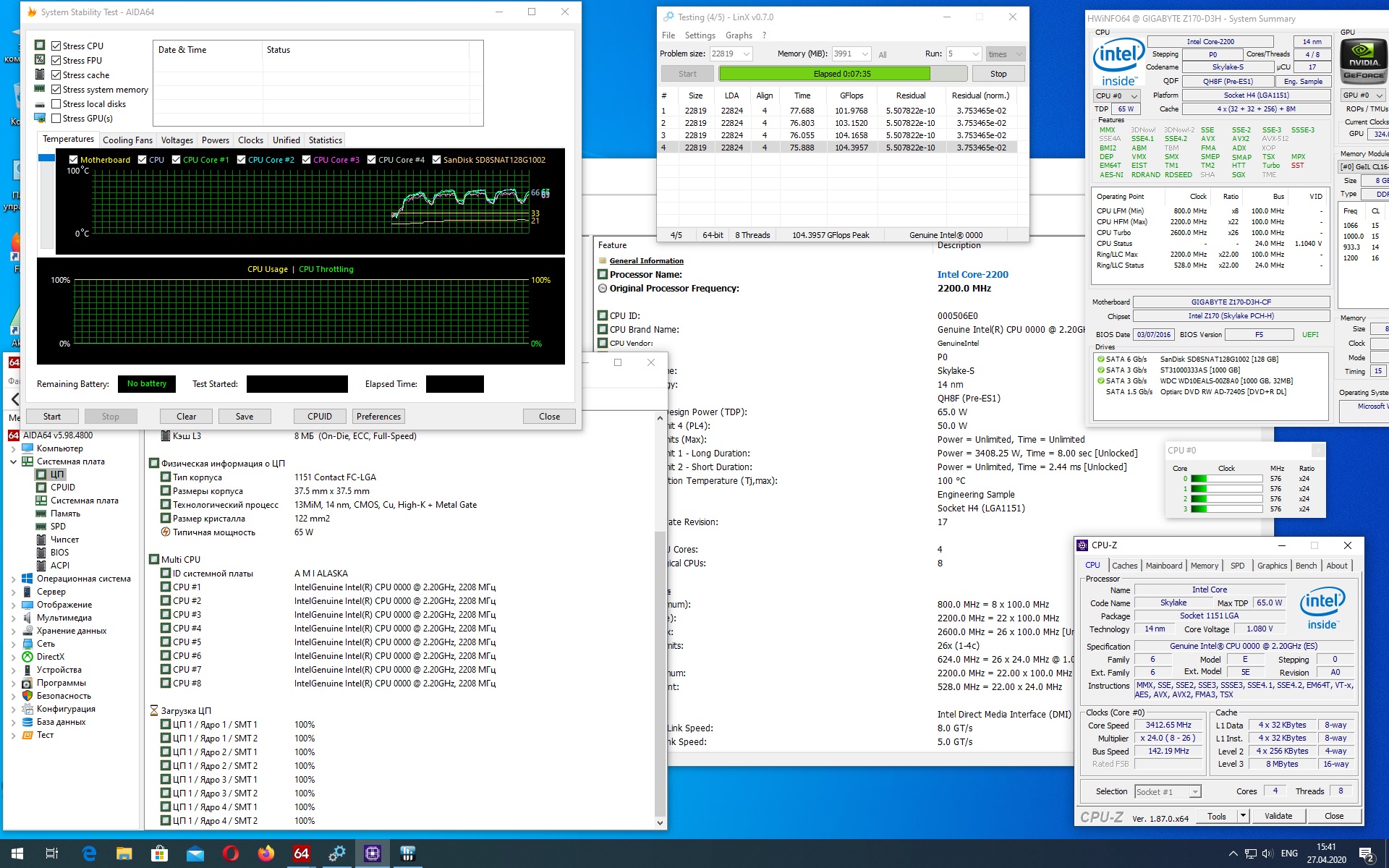Click the NVIDIA GeForce logo in HWiNFO
The image size is (1389, 868).
[1363, 61]
